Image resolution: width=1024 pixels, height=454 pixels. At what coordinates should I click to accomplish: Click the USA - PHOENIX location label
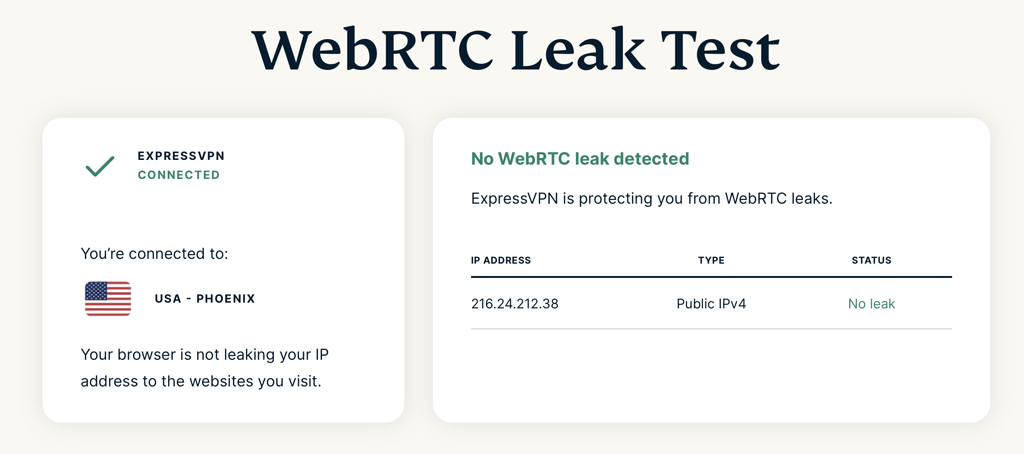(x=205, y=299)
